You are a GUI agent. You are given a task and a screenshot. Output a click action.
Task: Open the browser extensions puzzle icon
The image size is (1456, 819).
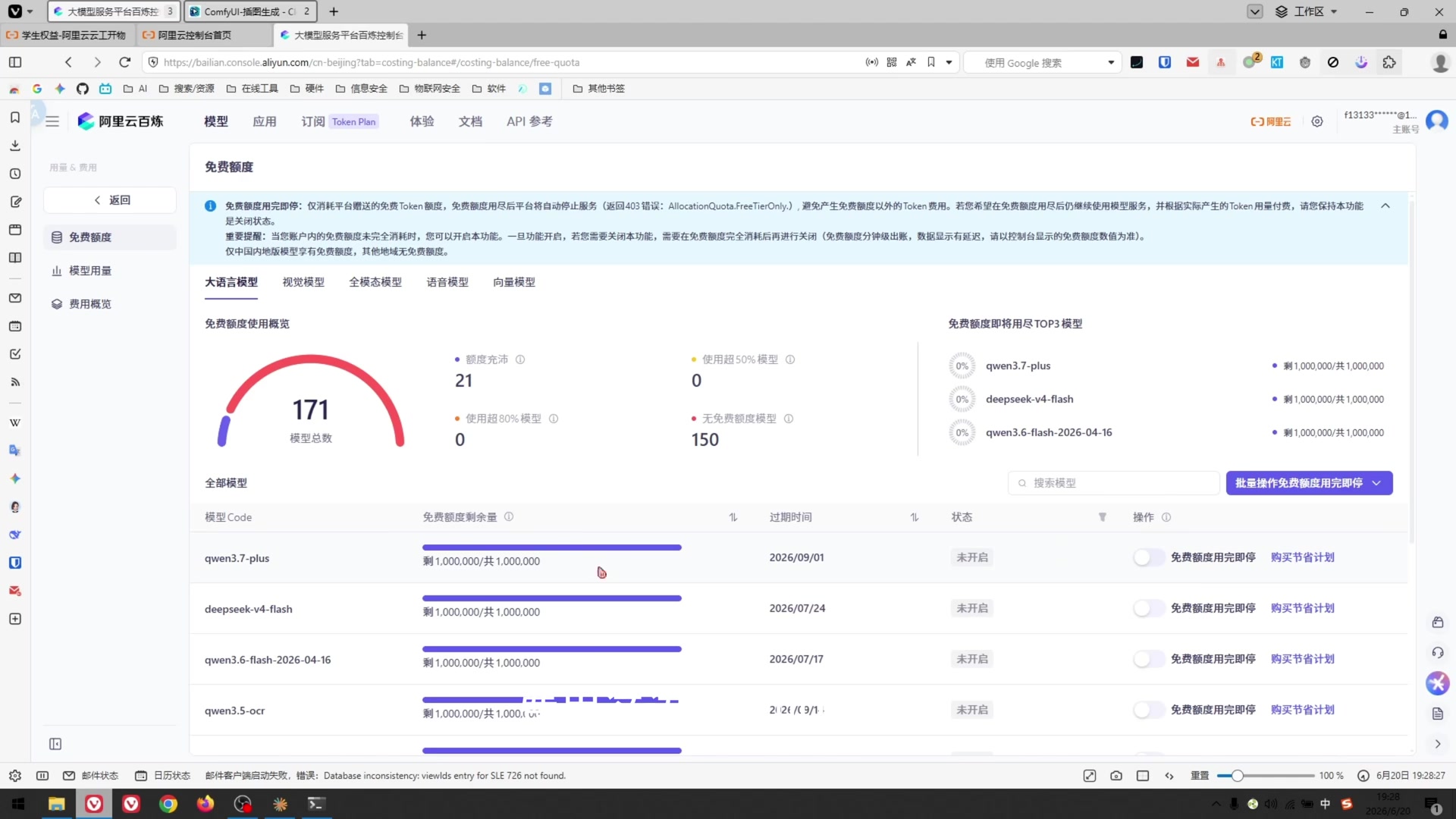point(1389,62)
